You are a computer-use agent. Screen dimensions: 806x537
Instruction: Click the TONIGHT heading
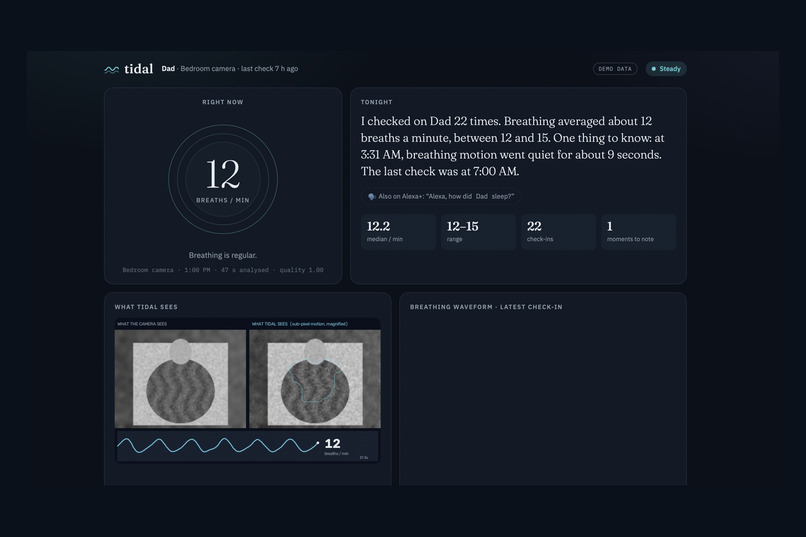coord(376,102)
